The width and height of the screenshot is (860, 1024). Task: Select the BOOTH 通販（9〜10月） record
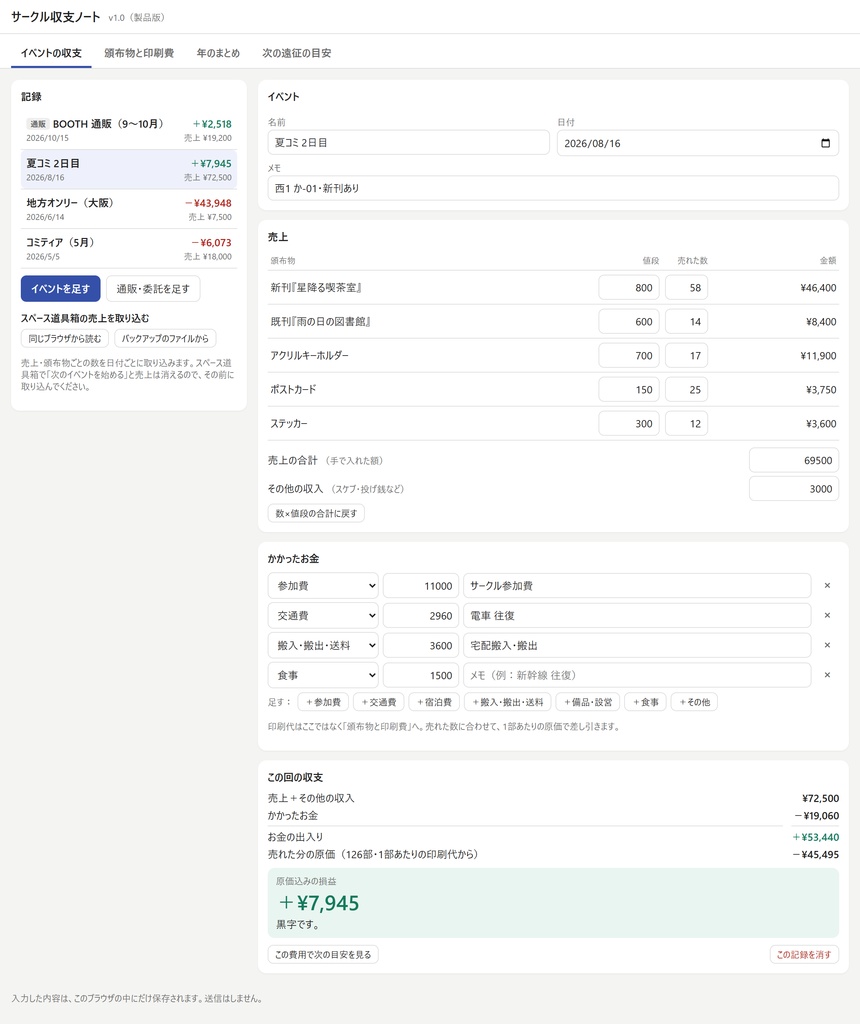(129, 130)
